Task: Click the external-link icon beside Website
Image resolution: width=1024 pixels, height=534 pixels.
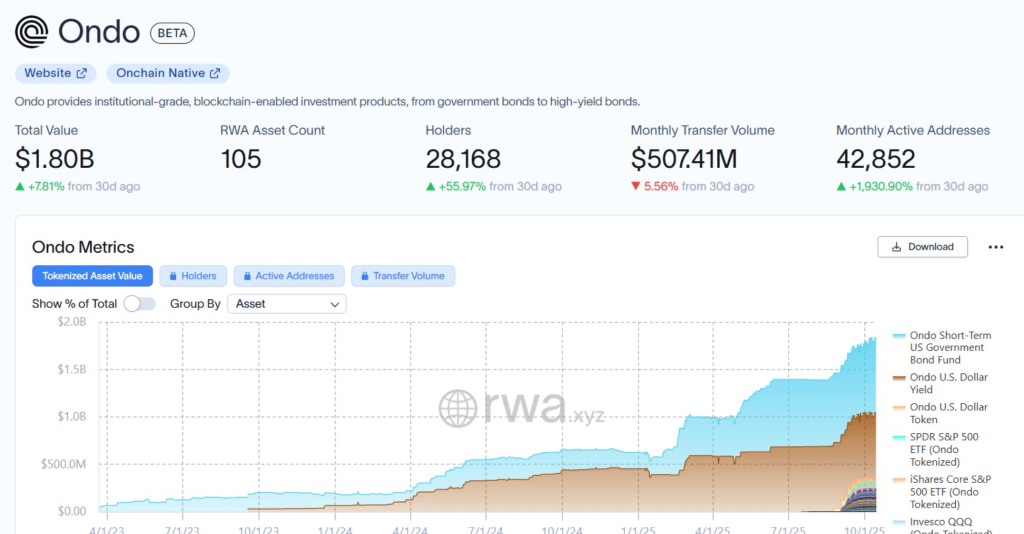Action: point(83,73)
